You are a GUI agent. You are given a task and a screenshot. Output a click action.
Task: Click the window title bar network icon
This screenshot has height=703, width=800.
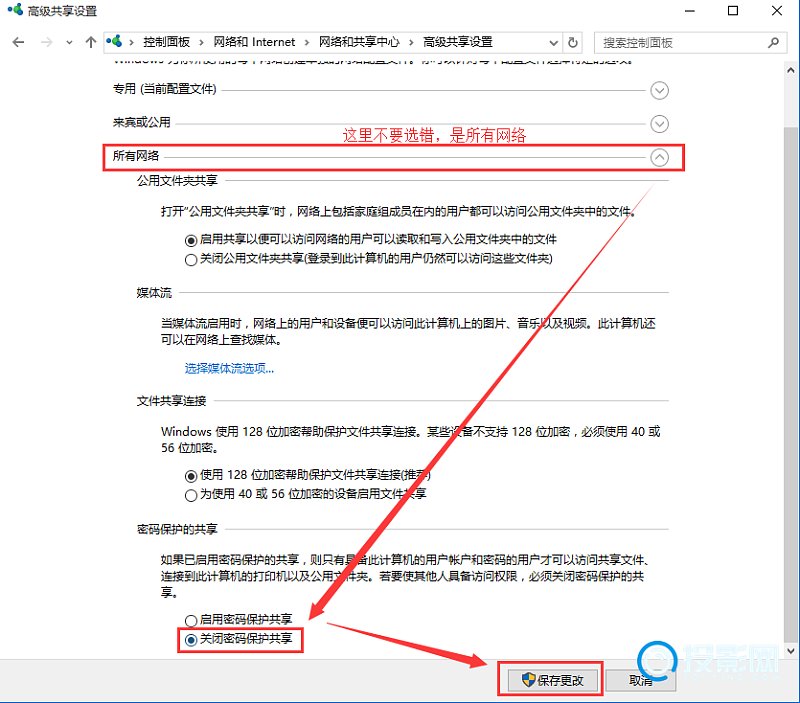15,9
